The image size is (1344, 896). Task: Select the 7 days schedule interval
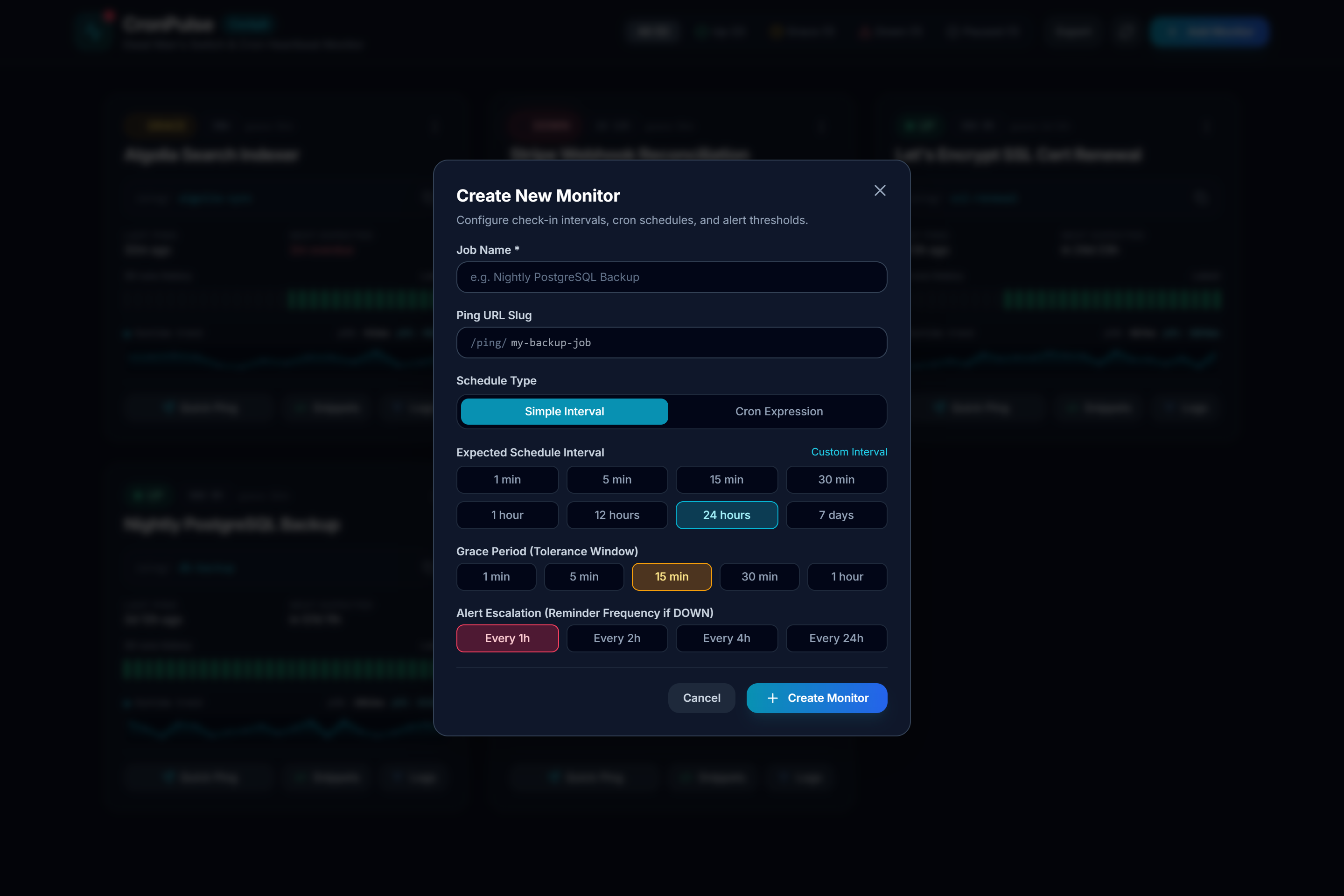[836, 515]
